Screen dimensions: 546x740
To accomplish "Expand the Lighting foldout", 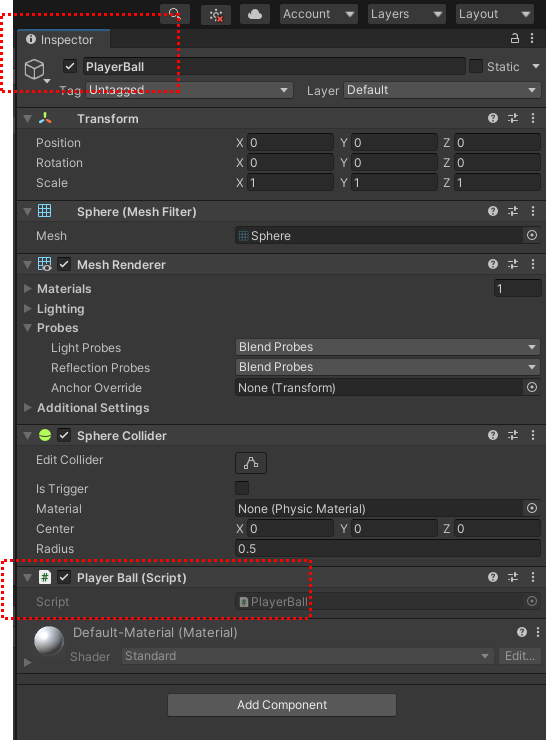I will (x=27, y=308).
